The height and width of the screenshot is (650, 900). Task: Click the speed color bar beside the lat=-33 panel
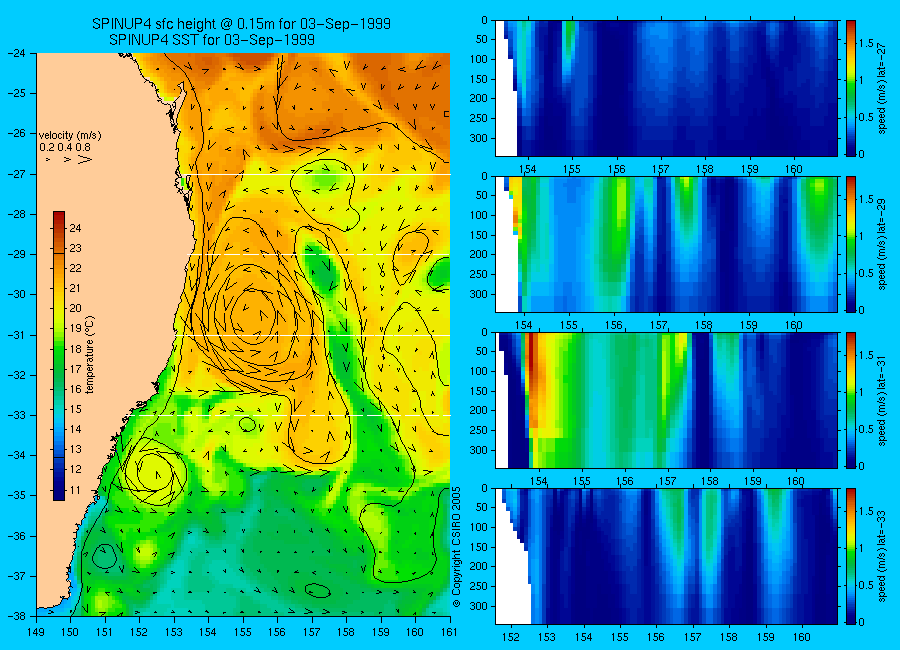click(x=851, y=556)
